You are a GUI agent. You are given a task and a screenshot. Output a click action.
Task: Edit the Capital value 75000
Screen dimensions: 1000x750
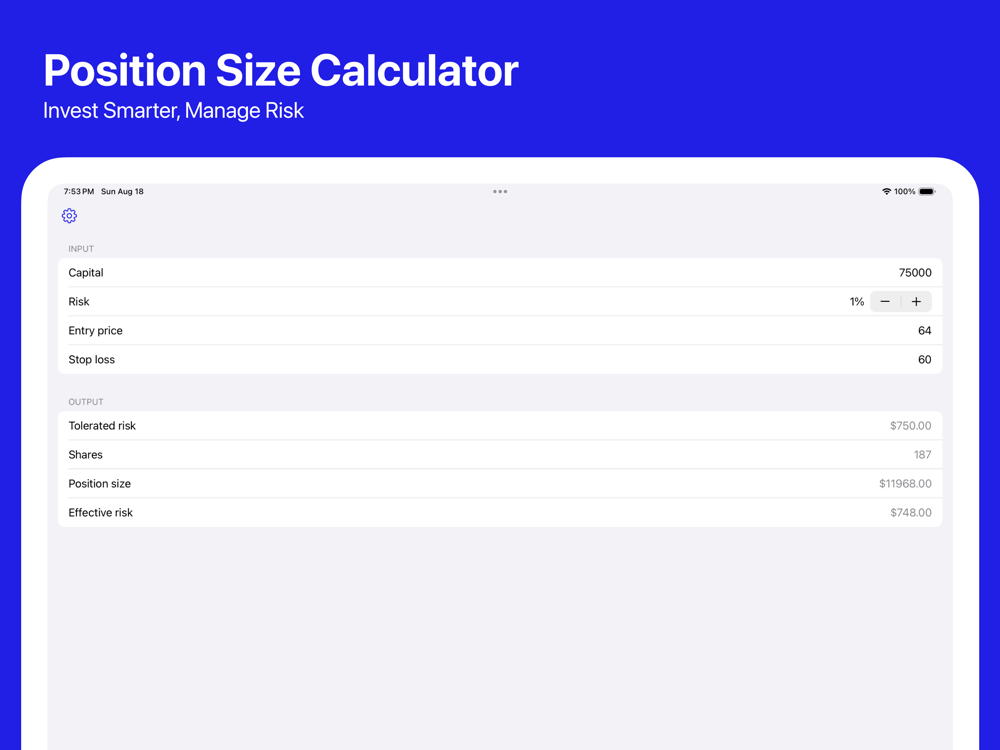(914, 272)
